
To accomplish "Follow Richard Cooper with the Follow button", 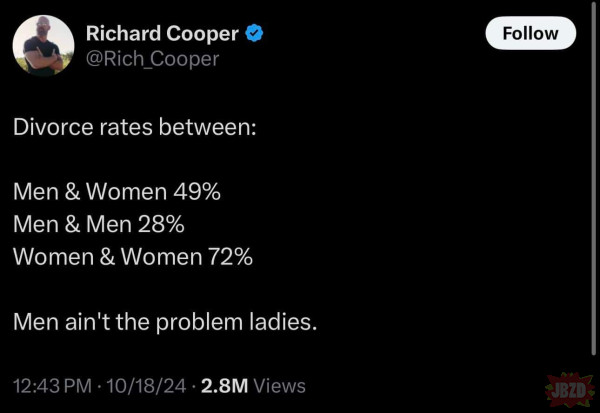I will pos(530,33).
